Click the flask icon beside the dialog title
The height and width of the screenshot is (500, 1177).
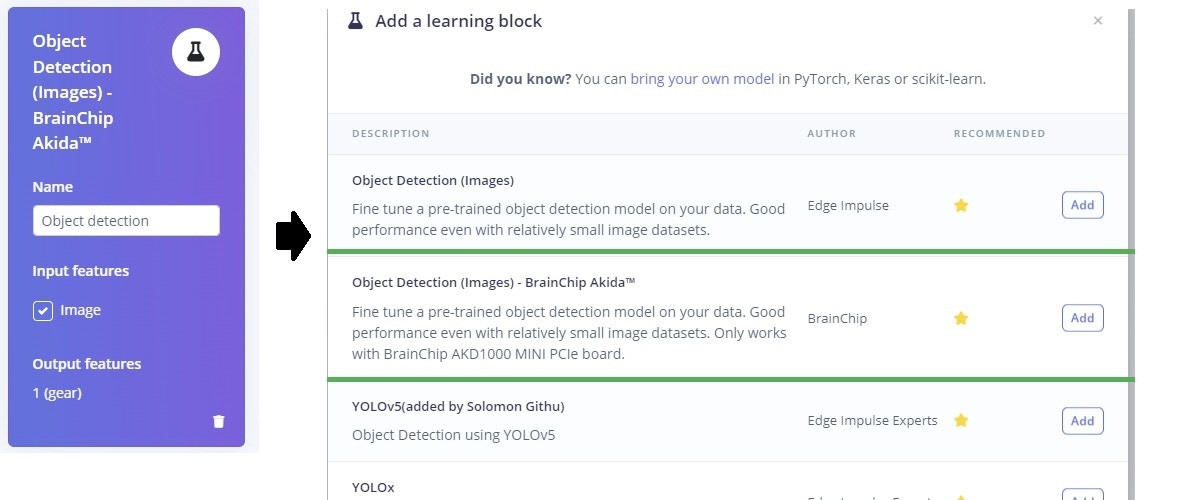(355, 21)
